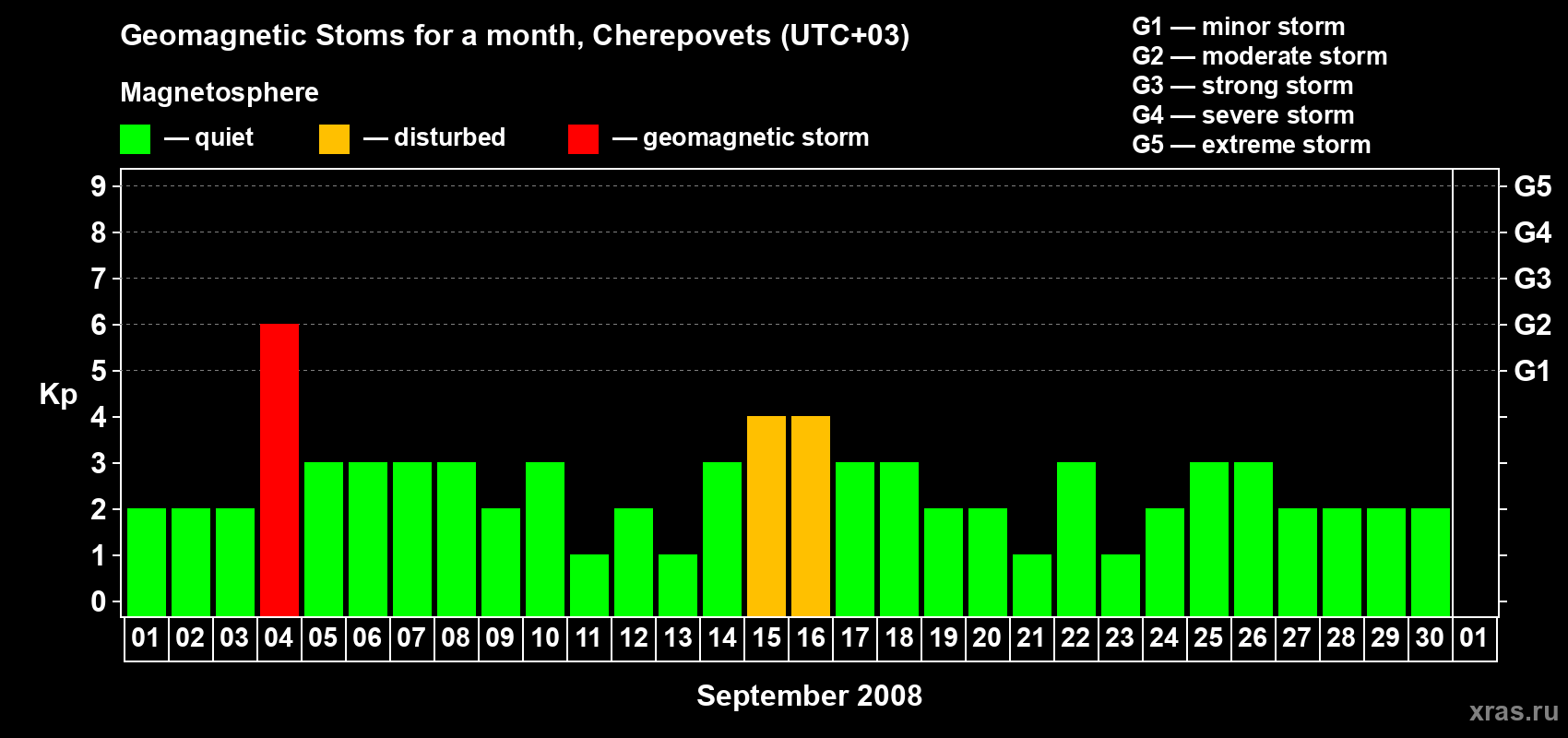Screen dimensions: 1568x738
Task: Select the final 01 date label
Action: pyautogui.click(x=1474, y=638)
